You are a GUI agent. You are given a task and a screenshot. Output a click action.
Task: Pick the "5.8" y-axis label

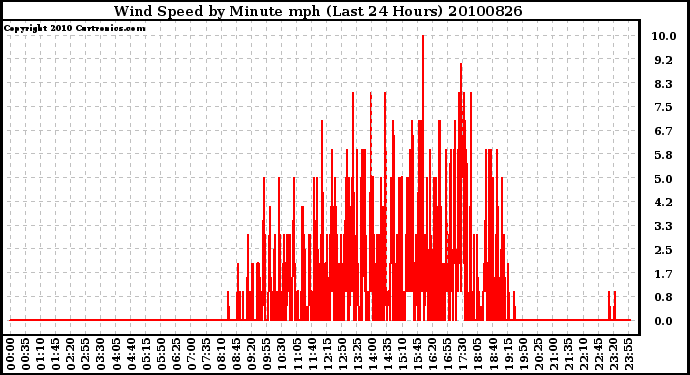(x=664, y=155)
